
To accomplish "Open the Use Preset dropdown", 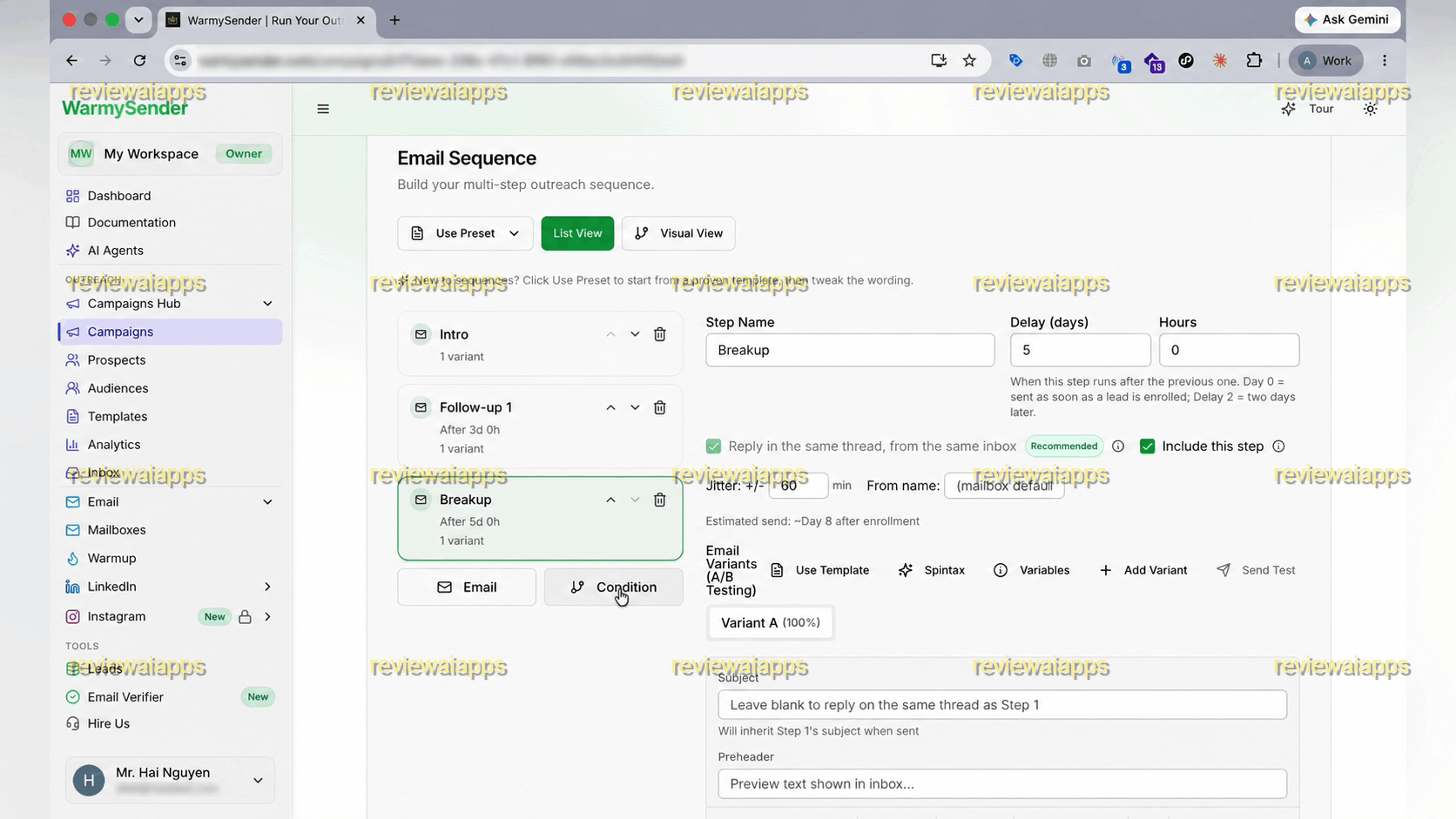I will [465, 233].
